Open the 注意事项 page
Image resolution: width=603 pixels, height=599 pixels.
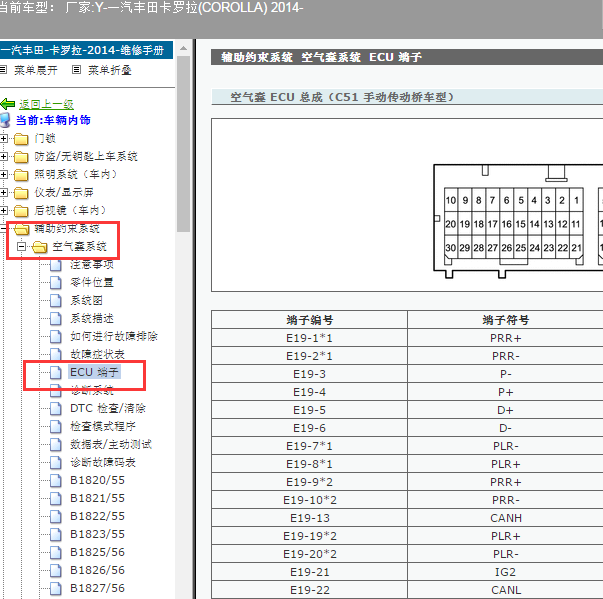coord(92,265)
